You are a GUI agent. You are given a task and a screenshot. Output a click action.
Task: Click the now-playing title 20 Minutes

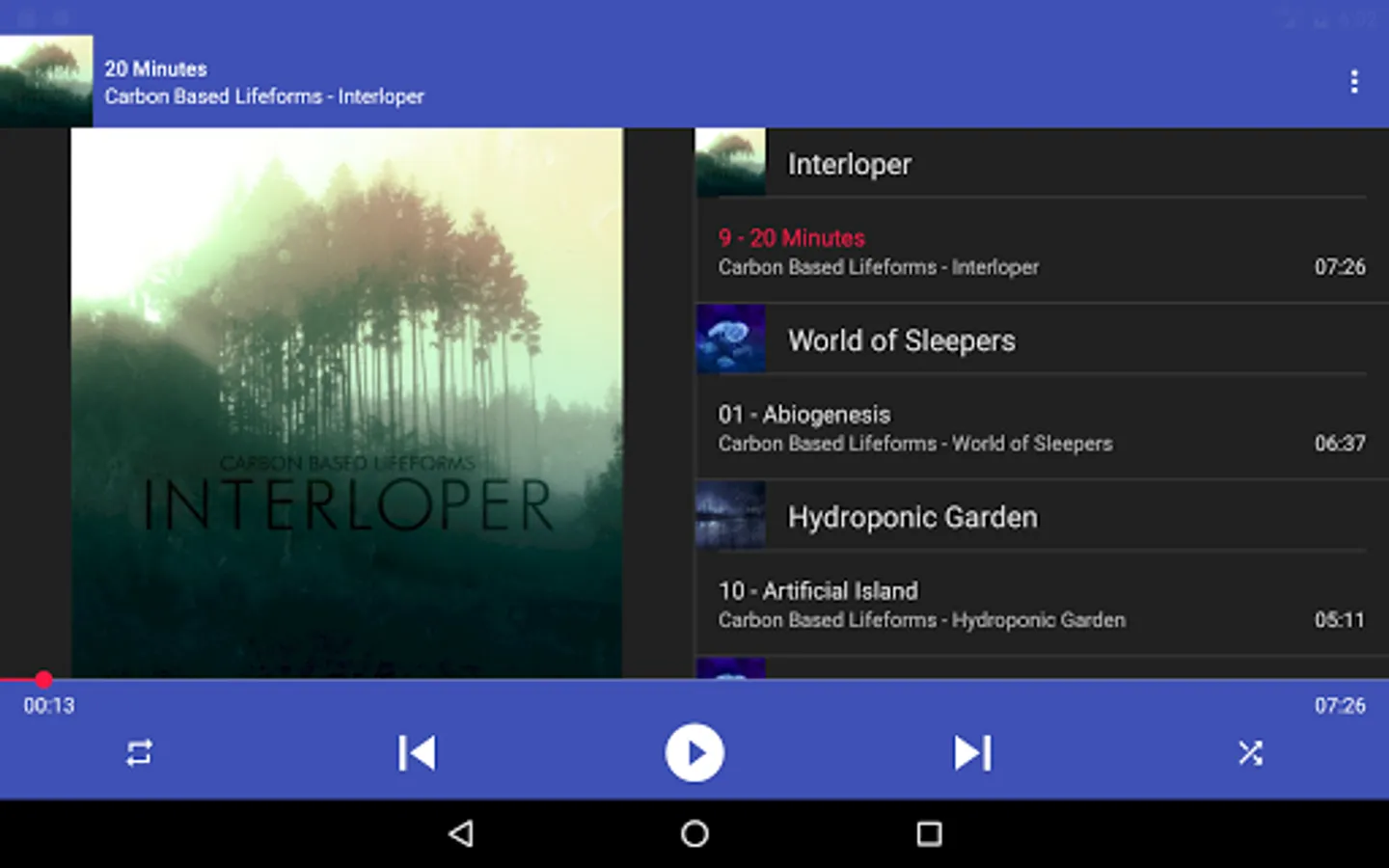(x=156, y=68)
